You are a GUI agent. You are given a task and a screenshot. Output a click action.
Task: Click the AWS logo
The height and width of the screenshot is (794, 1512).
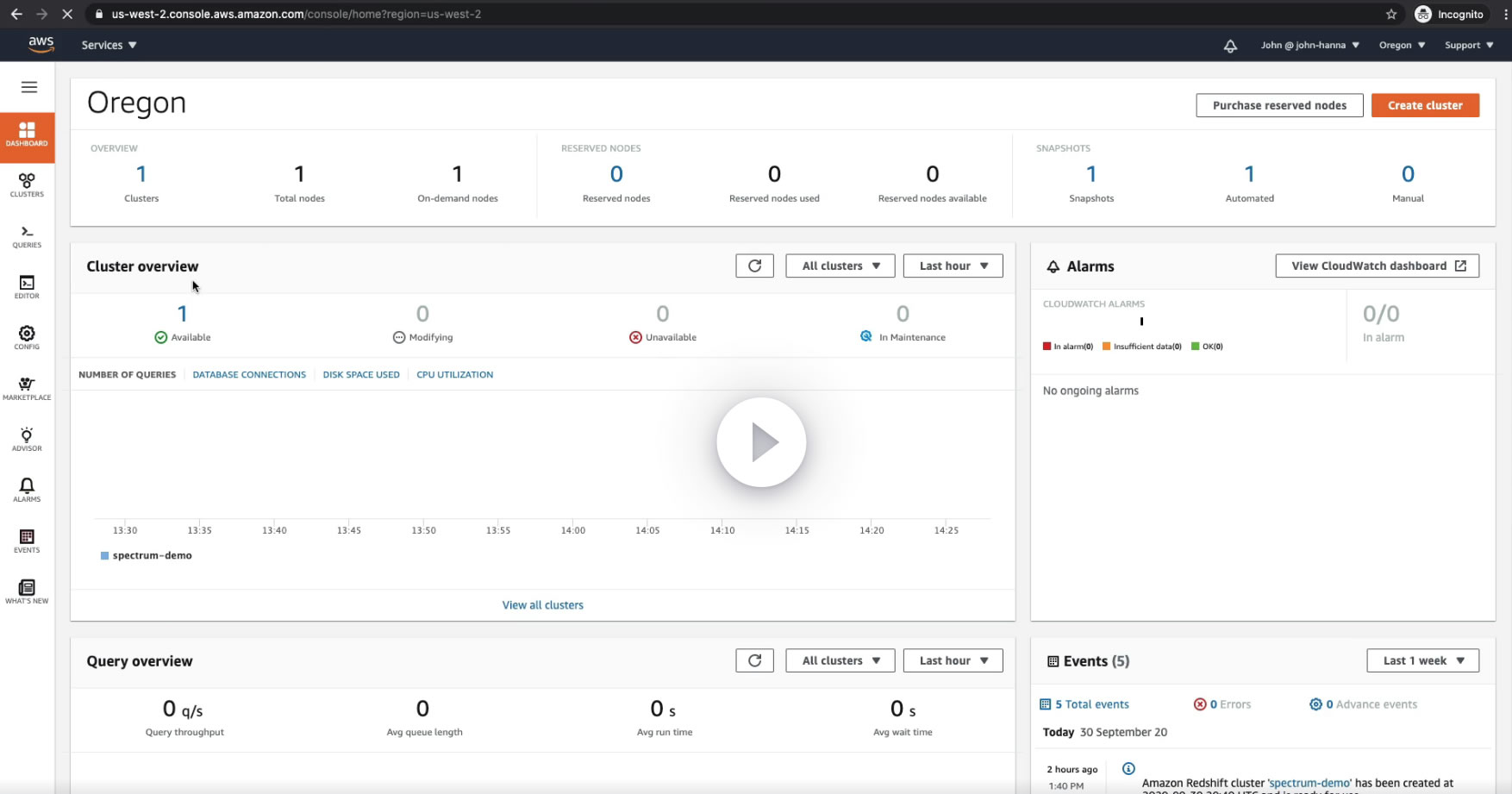(41, 45)
